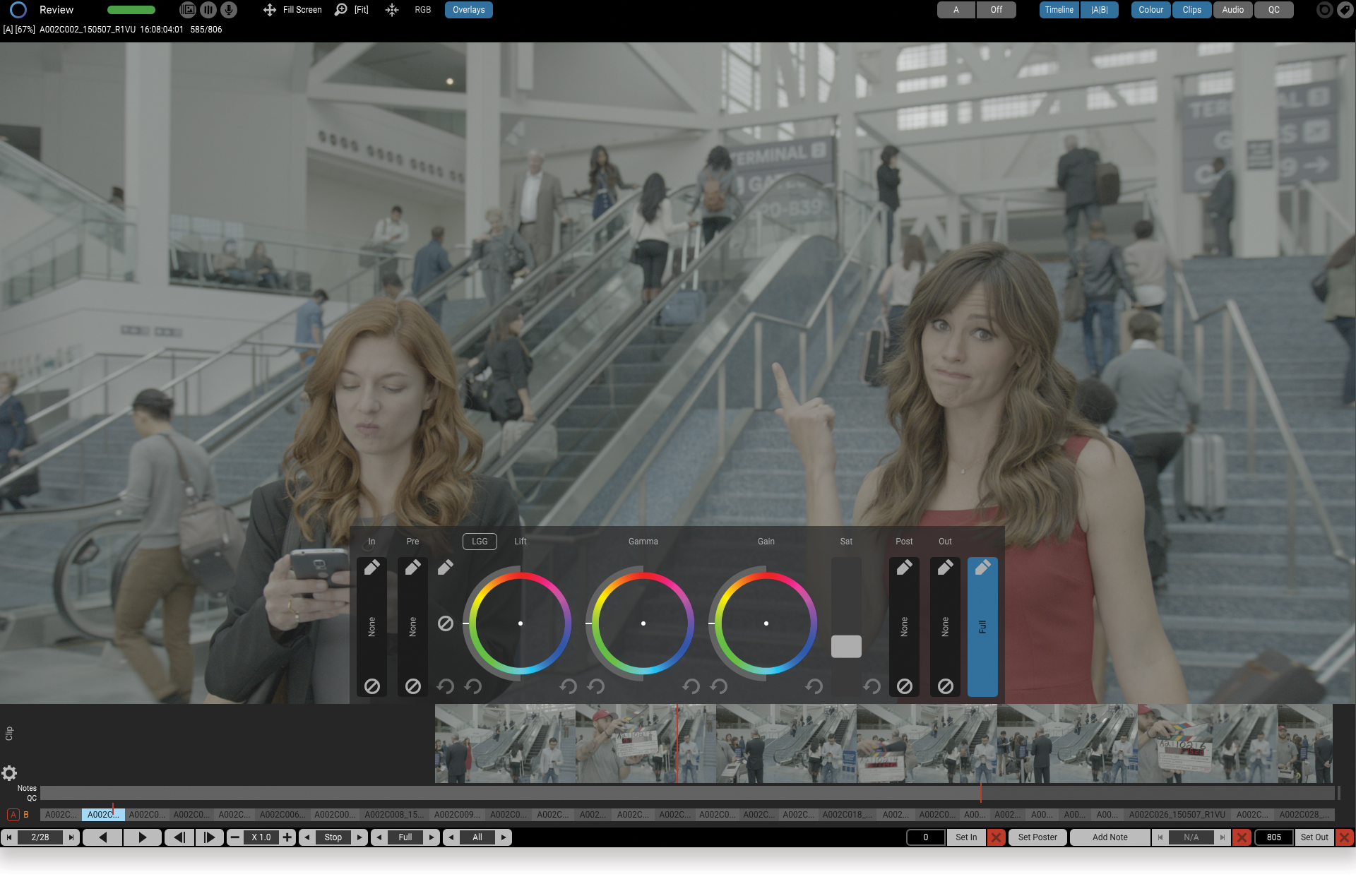Viewport: 1356px width, 896px height.
Task: Toggle the Overlays button off
Action: (468, 10)
